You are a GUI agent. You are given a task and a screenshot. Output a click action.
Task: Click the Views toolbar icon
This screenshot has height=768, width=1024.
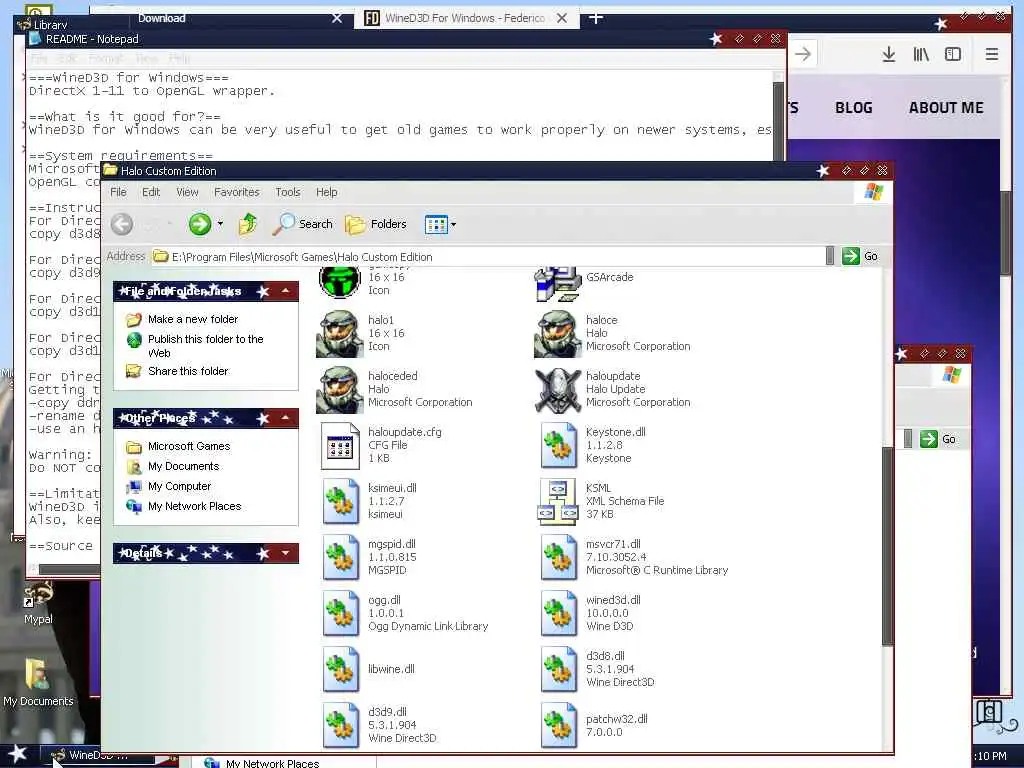point(436,225)
